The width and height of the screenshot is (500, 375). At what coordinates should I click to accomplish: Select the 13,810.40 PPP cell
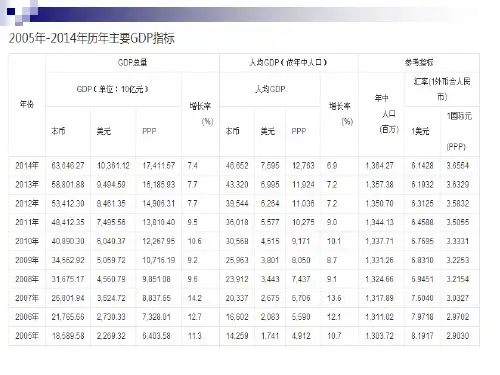[x=159, y=222]
